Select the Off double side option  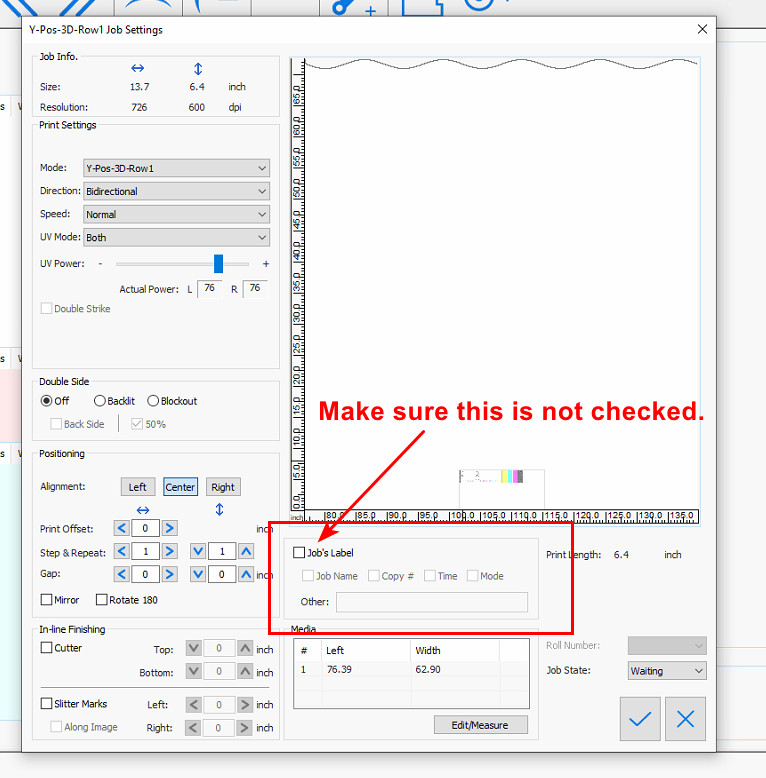(x=47, y=400)
